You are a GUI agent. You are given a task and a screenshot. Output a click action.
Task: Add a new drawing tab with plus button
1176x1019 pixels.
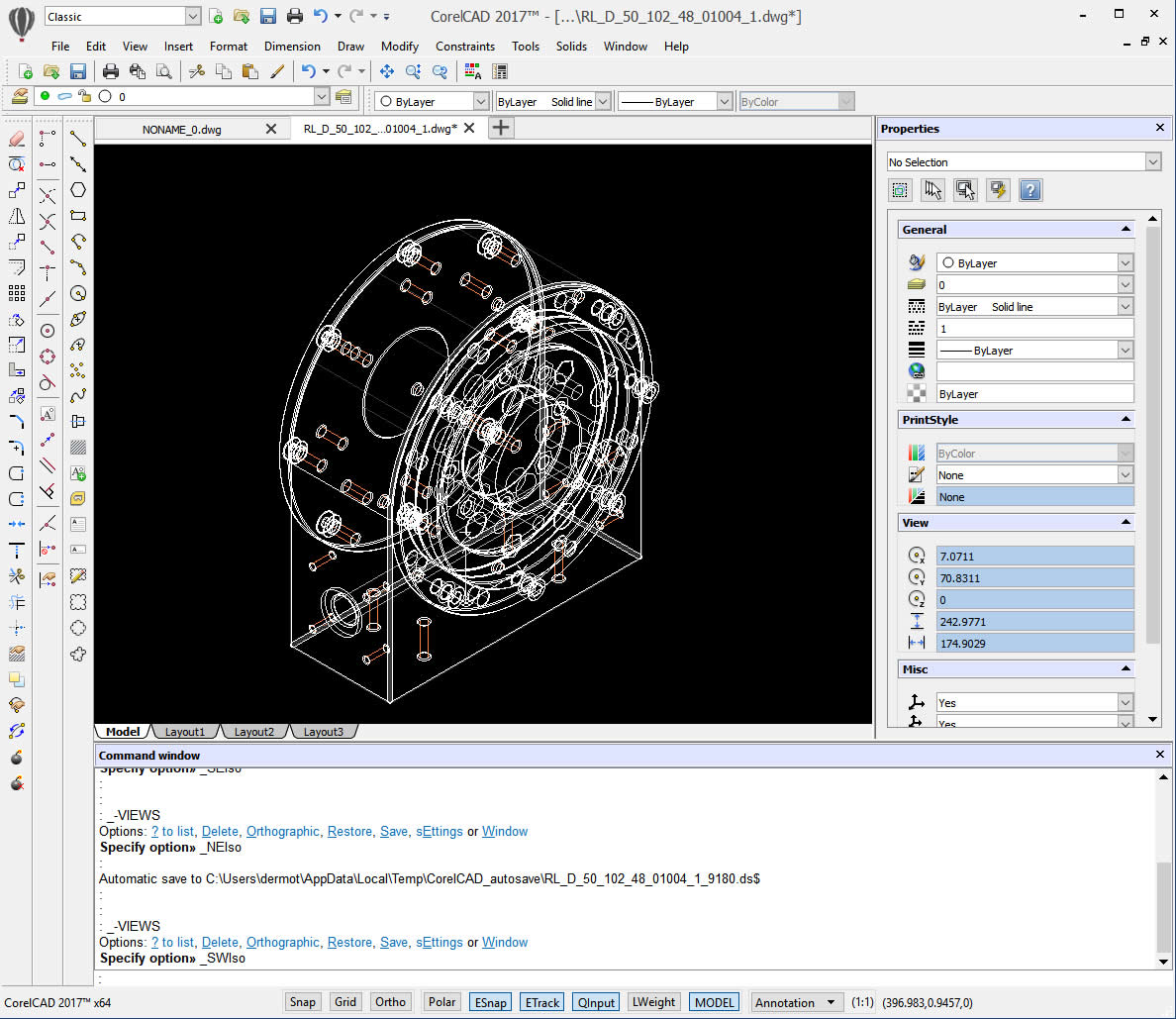tap(501, 129)
